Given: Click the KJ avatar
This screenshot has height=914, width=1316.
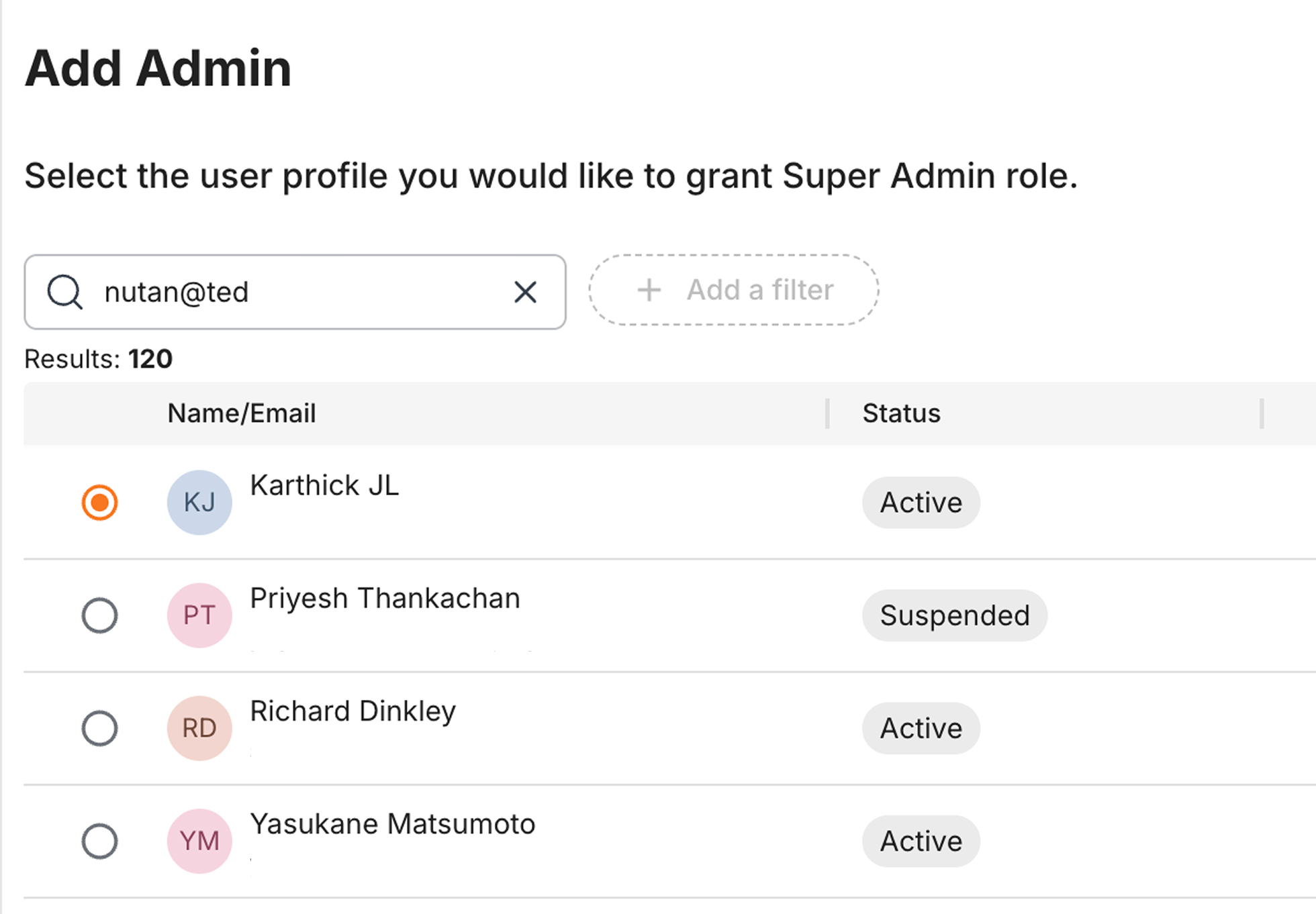Looking at the screenshot, I should click(x=199, y=502).
